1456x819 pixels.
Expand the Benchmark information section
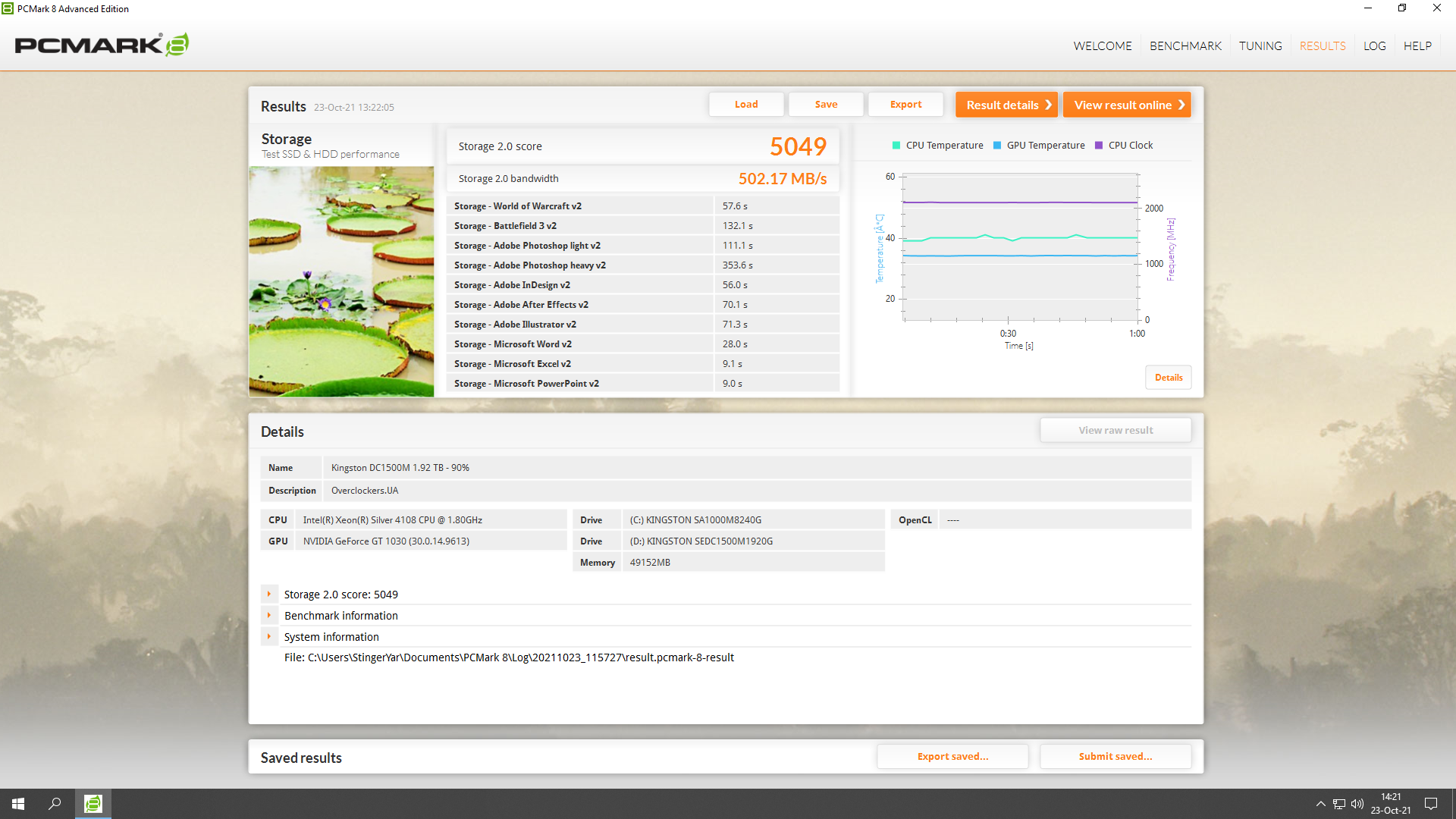coord(269,616)
